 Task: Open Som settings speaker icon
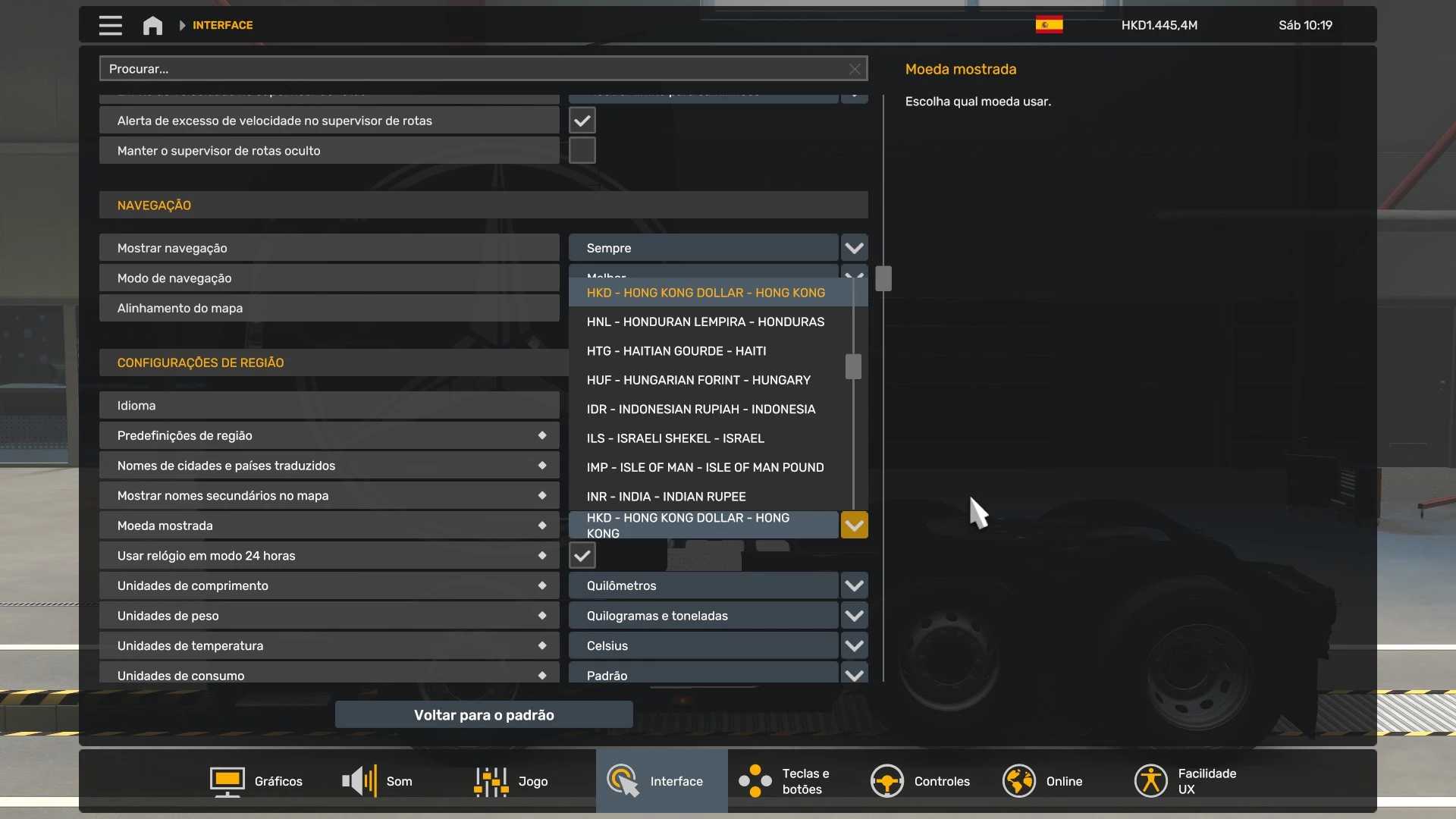point(359,781)
